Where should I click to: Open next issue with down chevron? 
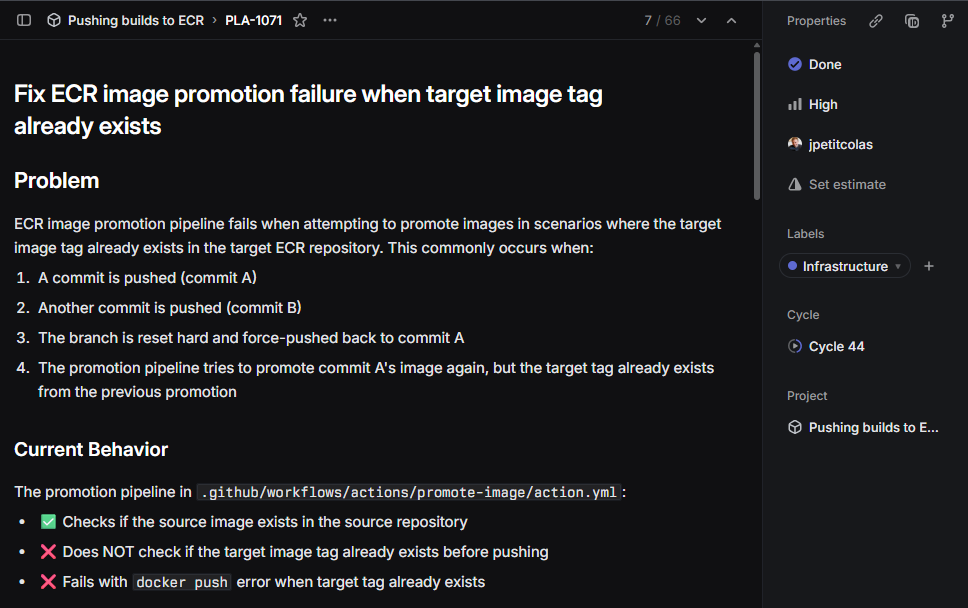(701, 19)
